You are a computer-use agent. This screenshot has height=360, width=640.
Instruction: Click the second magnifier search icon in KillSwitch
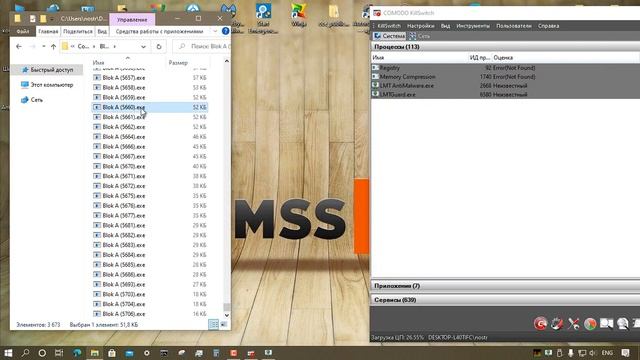[623, 323]
